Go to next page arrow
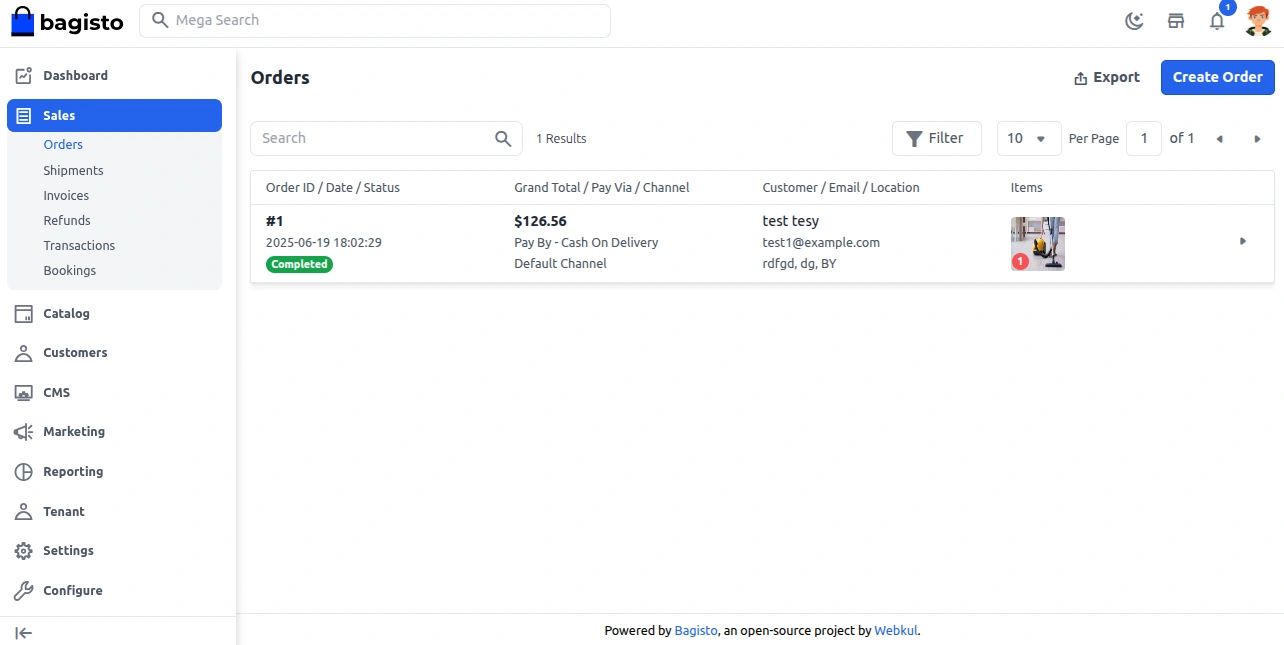1284x645 pixels. [x=1257, y=139]
